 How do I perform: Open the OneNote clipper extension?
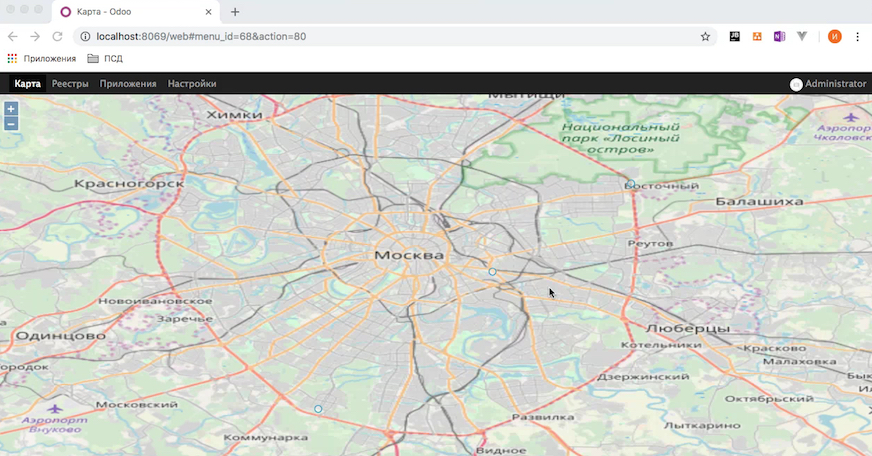click(x=779, y=36)
